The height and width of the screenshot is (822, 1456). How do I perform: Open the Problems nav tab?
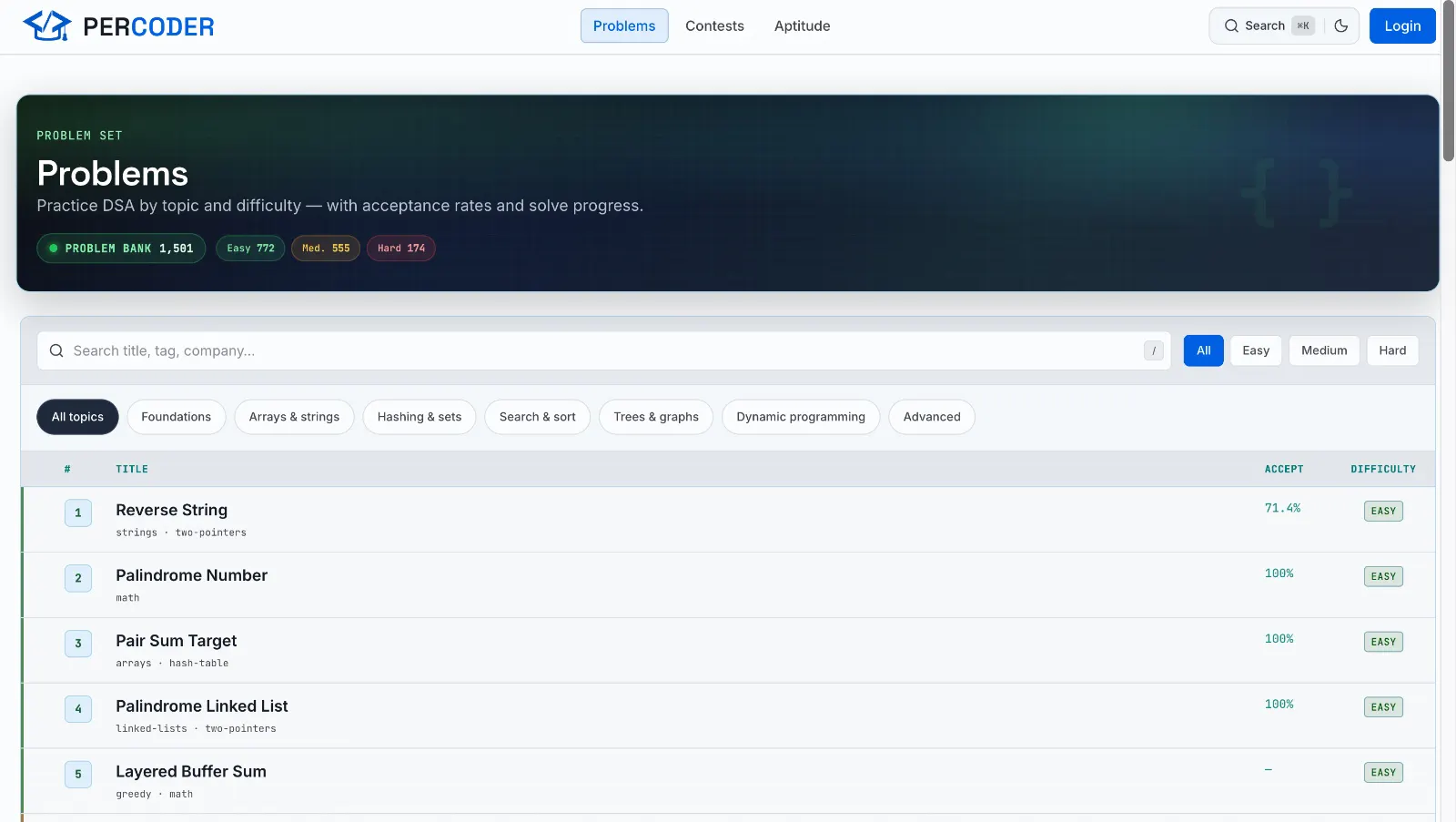pos(624,25)
